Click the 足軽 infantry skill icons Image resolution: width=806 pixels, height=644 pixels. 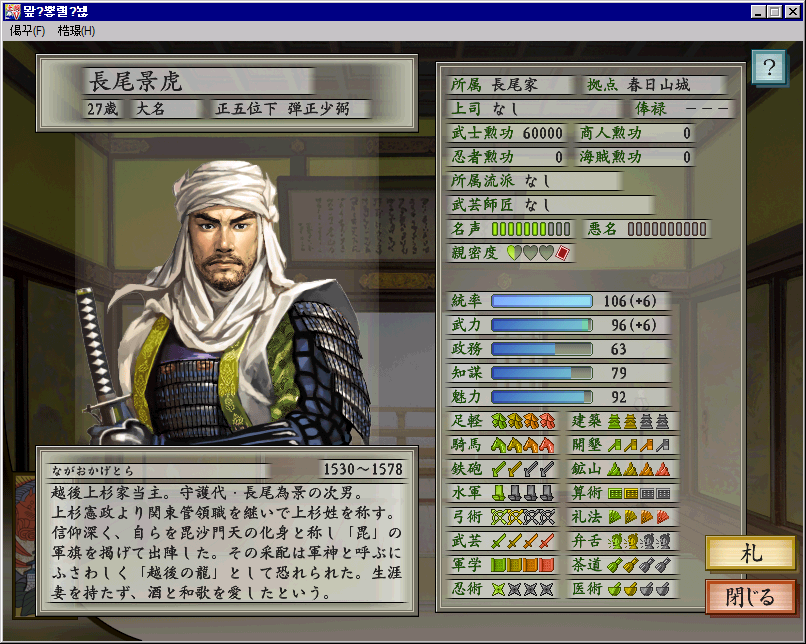coord(523,421)
